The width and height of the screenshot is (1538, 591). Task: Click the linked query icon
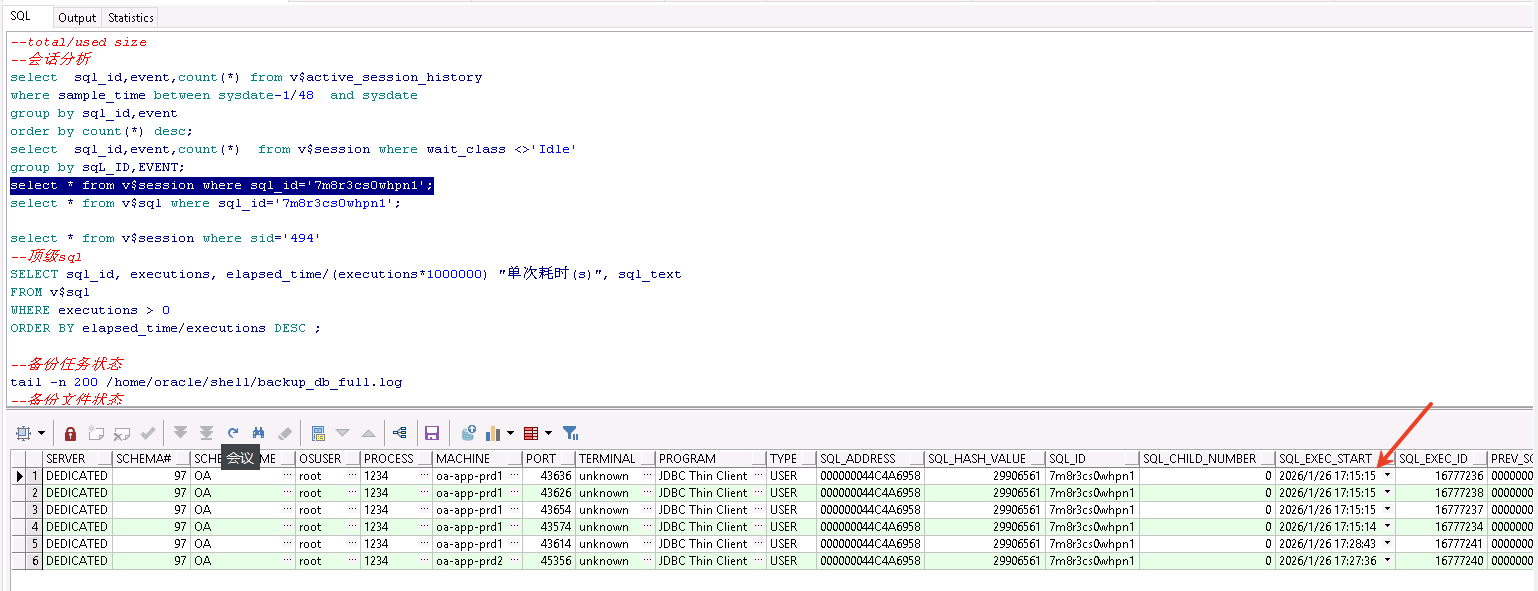(400, 433)
